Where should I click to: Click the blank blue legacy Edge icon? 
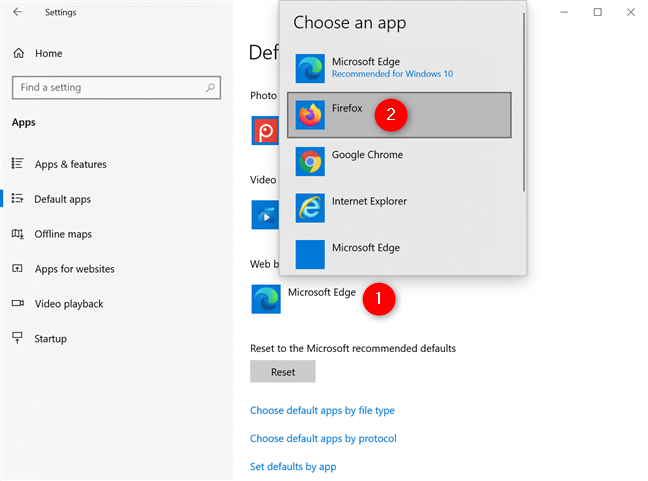[x=310, y=255]
